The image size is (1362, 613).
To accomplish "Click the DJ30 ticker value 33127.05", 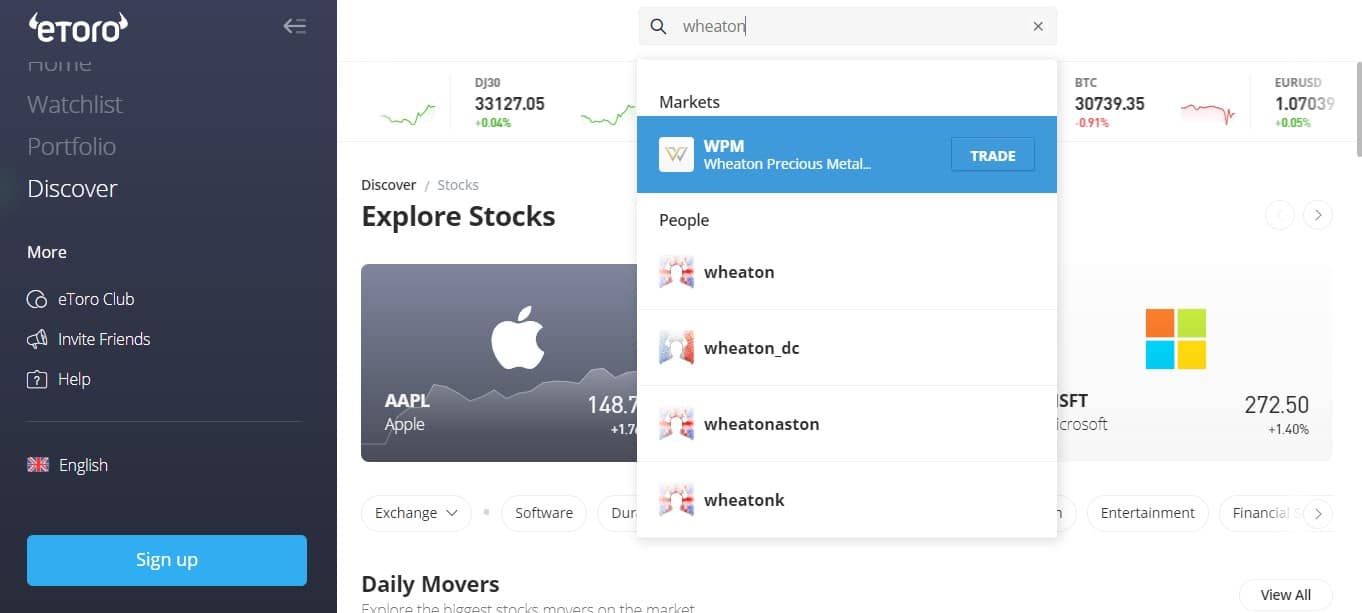I will [510, 104].
